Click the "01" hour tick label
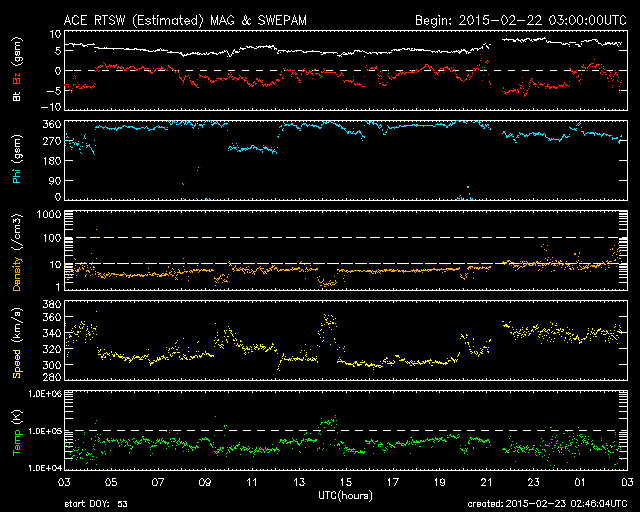Image resolution: width=640 pixels, height=512 pixels. click(580, 482)
